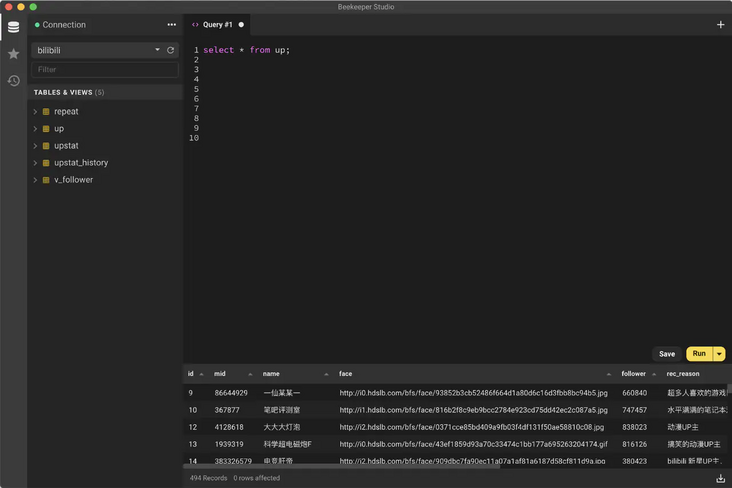Open the database tables sidebar icon
Viewport: 732px width, 488px height.
(13, 27)
